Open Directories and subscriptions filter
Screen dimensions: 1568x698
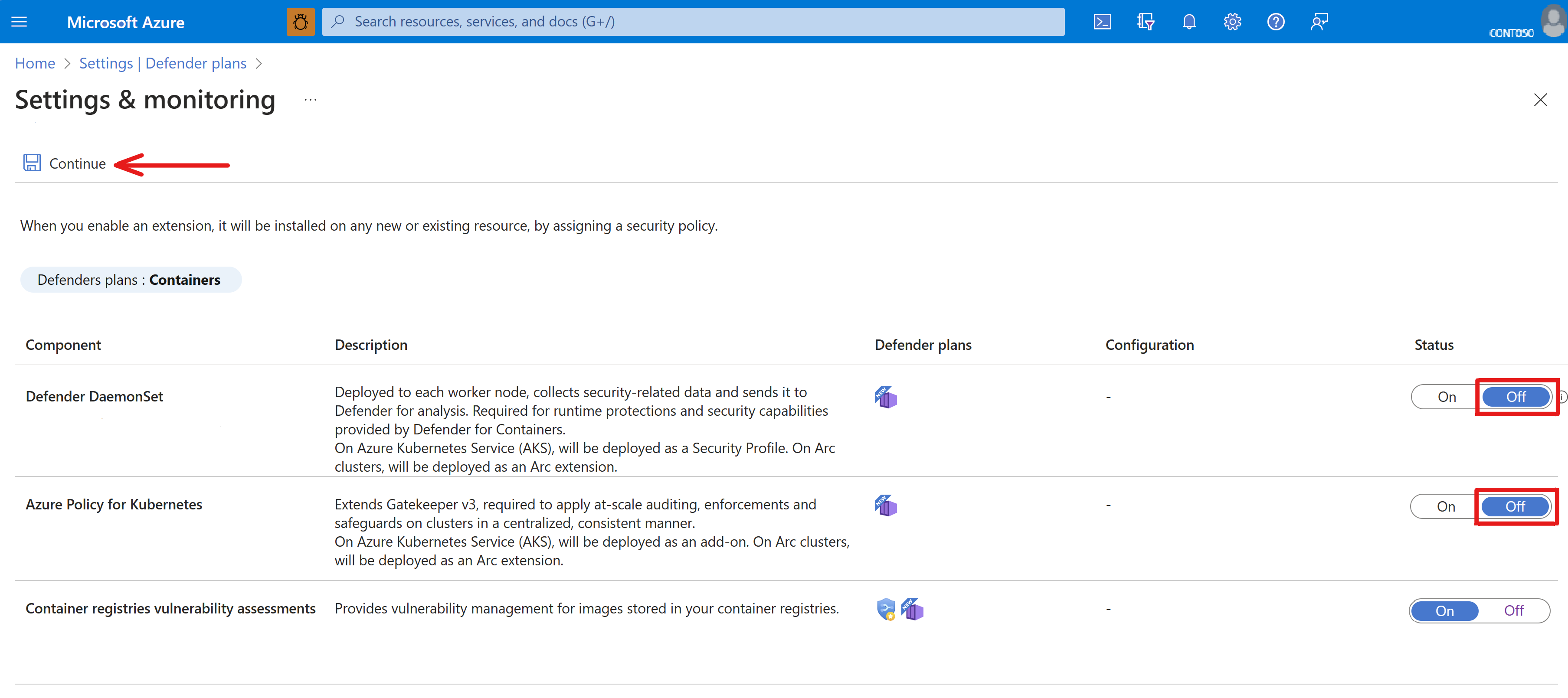click(1145, 22)
